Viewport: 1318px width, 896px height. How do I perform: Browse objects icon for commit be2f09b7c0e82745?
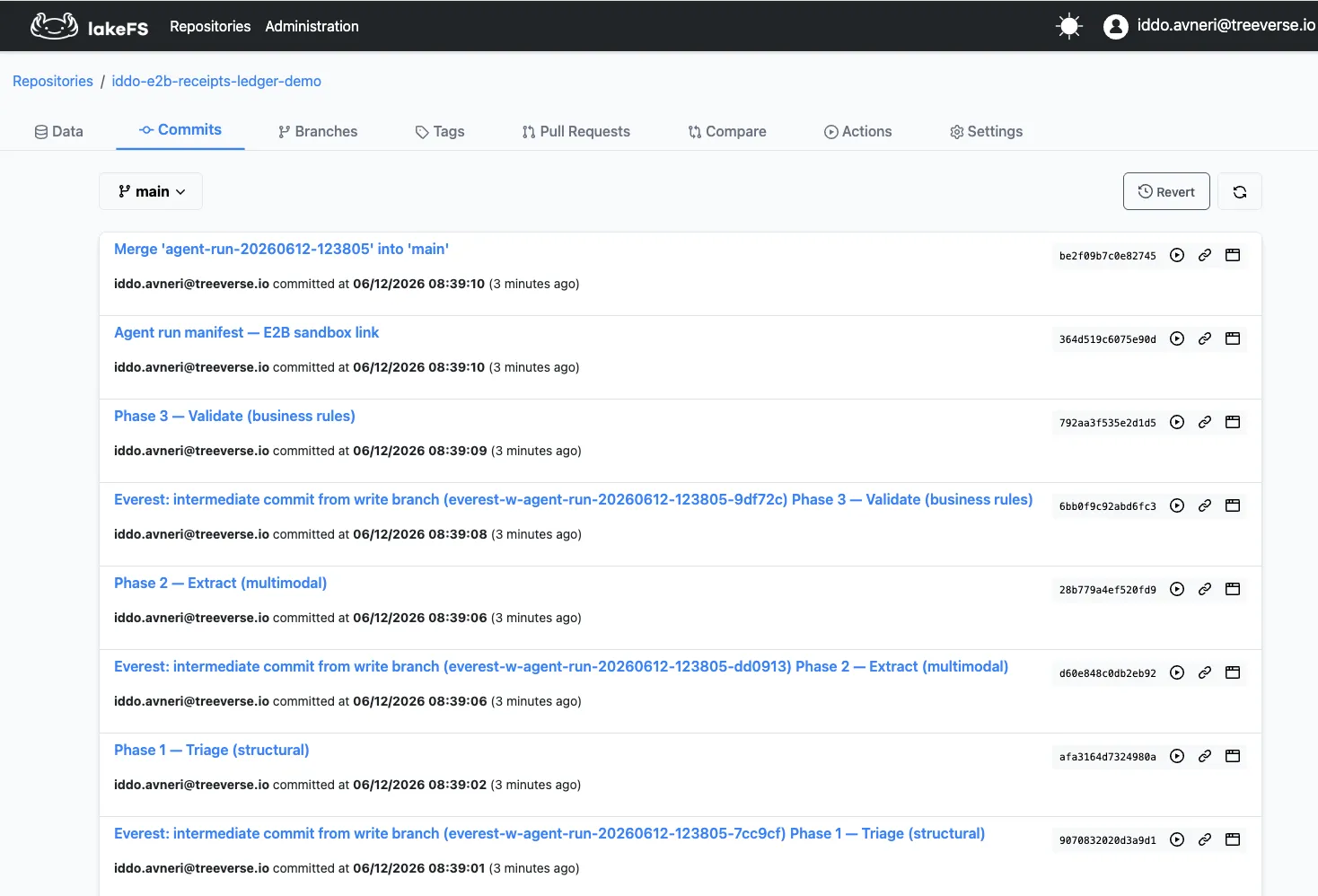[1233, 255]
